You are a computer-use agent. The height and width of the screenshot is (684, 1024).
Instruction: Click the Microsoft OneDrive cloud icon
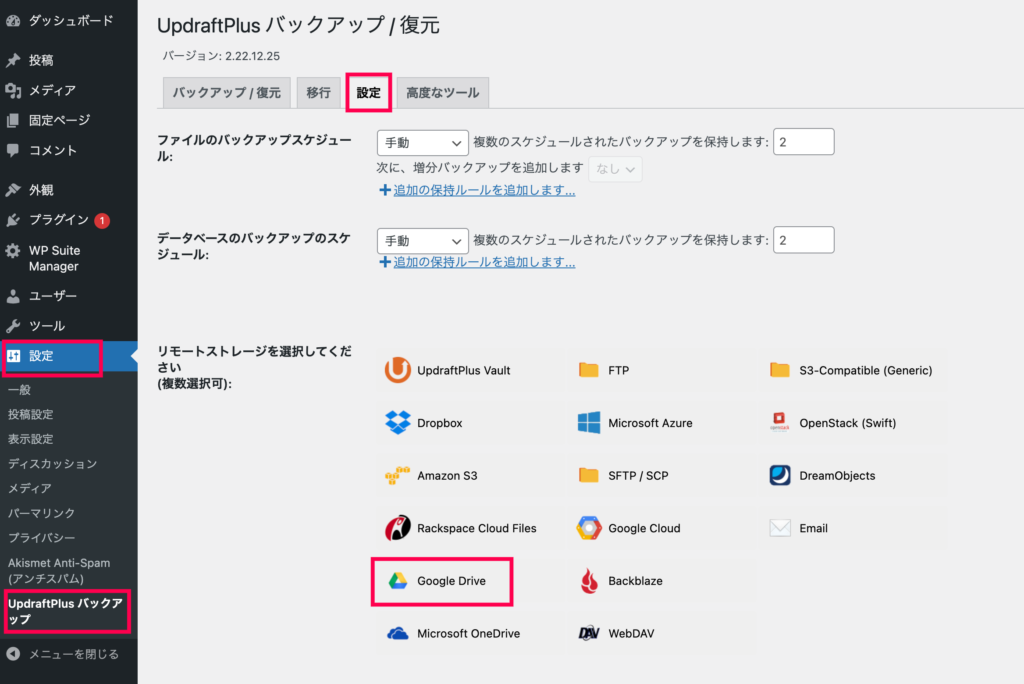click(x=397, y=634)
